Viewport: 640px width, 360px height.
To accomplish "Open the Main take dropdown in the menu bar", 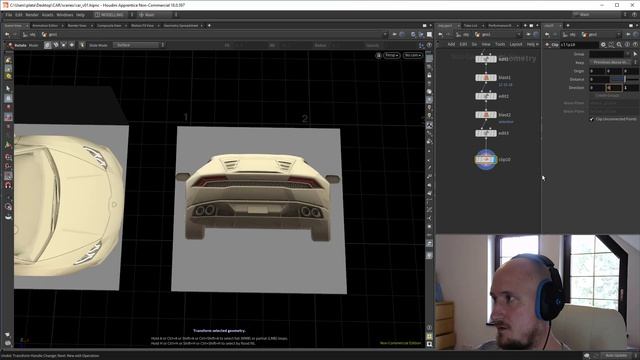I will [157, 15].
